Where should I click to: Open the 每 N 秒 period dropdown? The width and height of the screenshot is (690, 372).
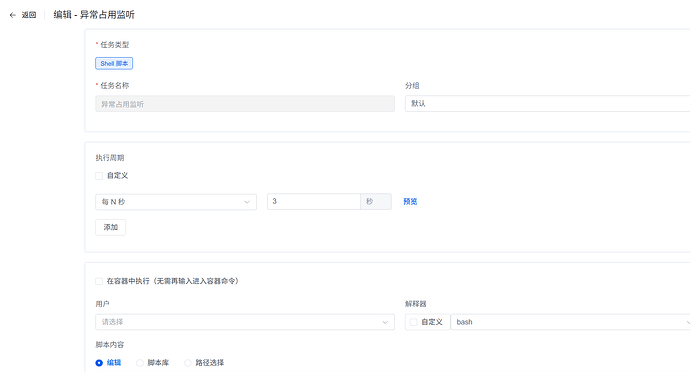pyautogui.click(x=176, y=202)
